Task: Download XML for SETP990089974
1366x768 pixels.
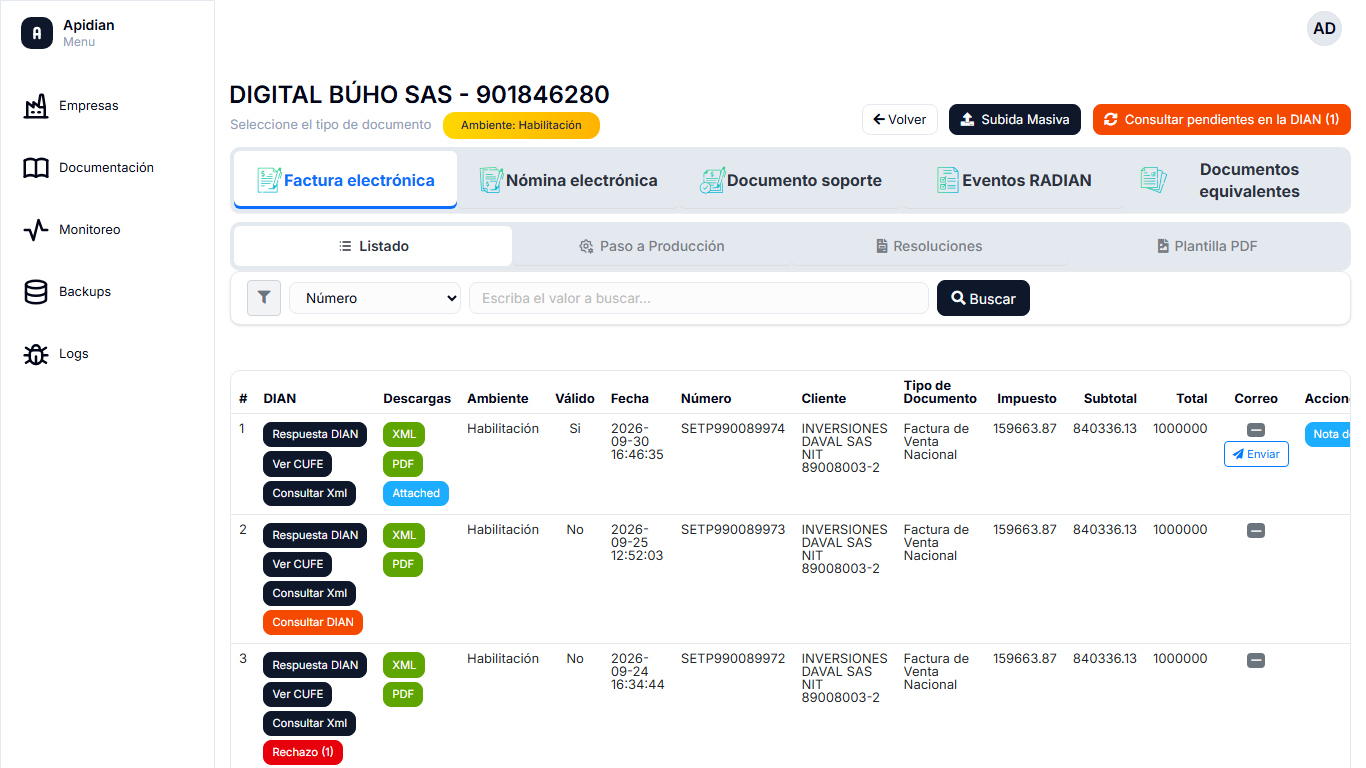Action: tap(404, 435)
